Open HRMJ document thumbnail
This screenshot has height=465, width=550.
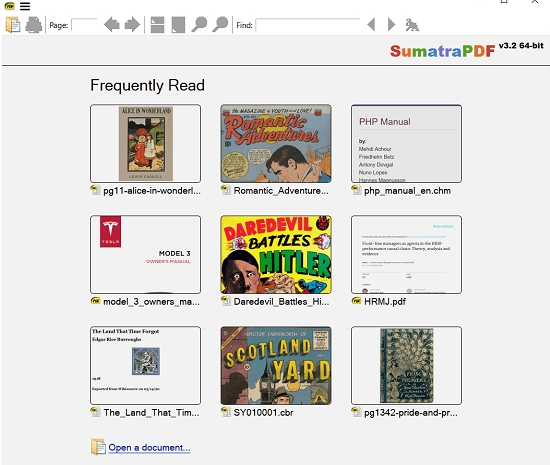[407, 254]
